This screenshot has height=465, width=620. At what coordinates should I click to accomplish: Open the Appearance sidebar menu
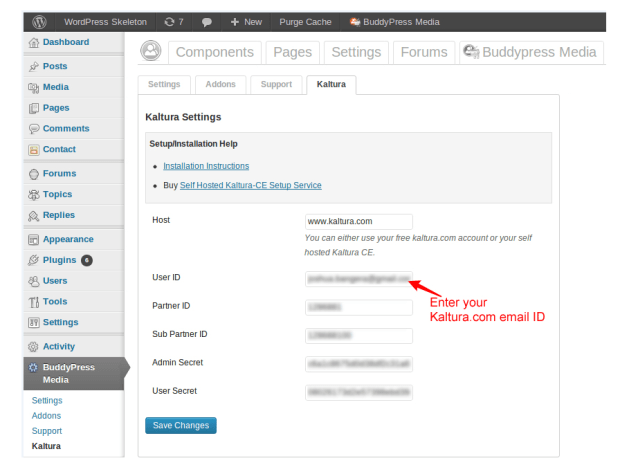click(x=68, y=240)
